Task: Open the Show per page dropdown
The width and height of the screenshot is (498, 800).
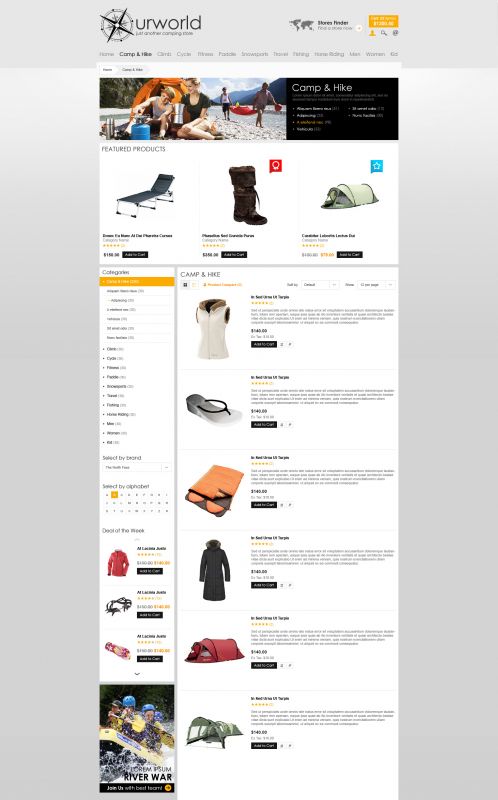Action: coord(376,285)
